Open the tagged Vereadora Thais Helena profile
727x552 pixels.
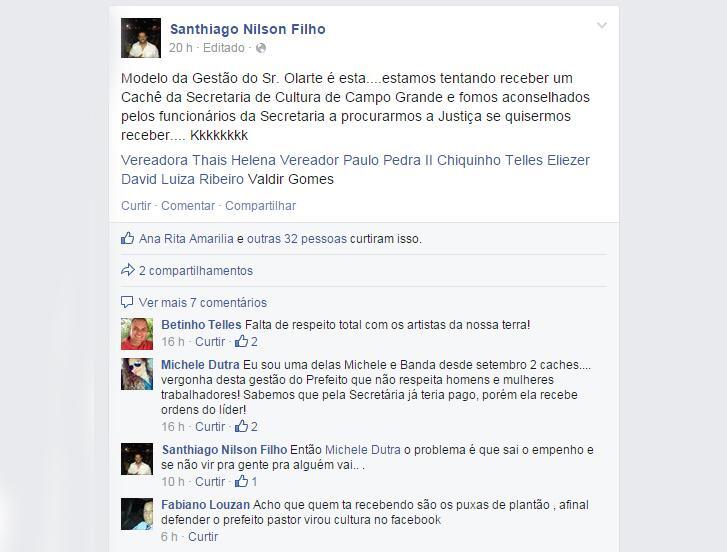point(198,160)
